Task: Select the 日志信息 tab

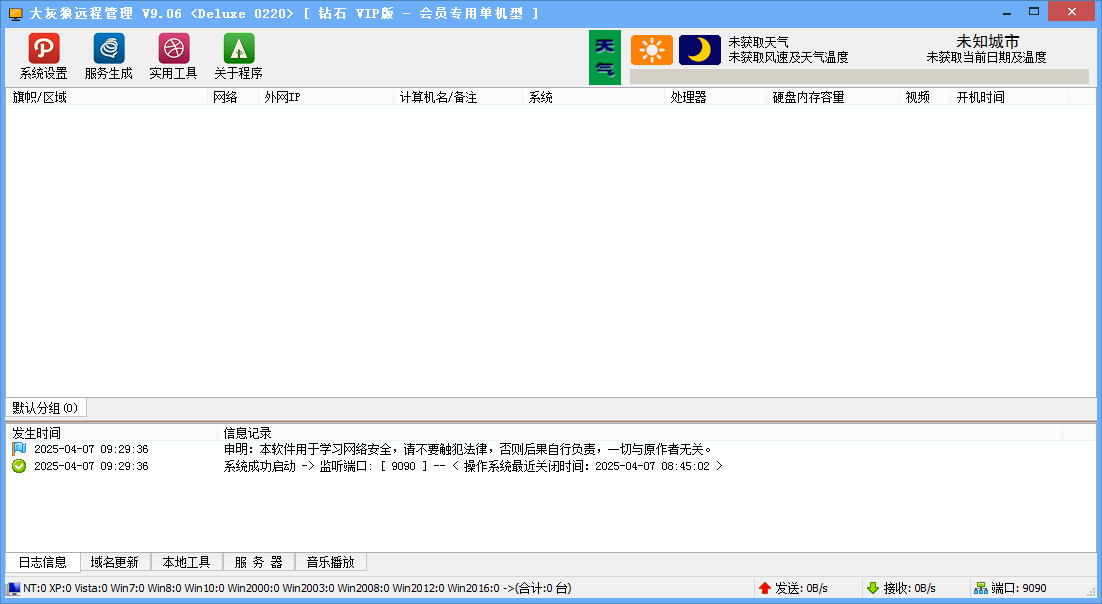Action: coord(43,562)
